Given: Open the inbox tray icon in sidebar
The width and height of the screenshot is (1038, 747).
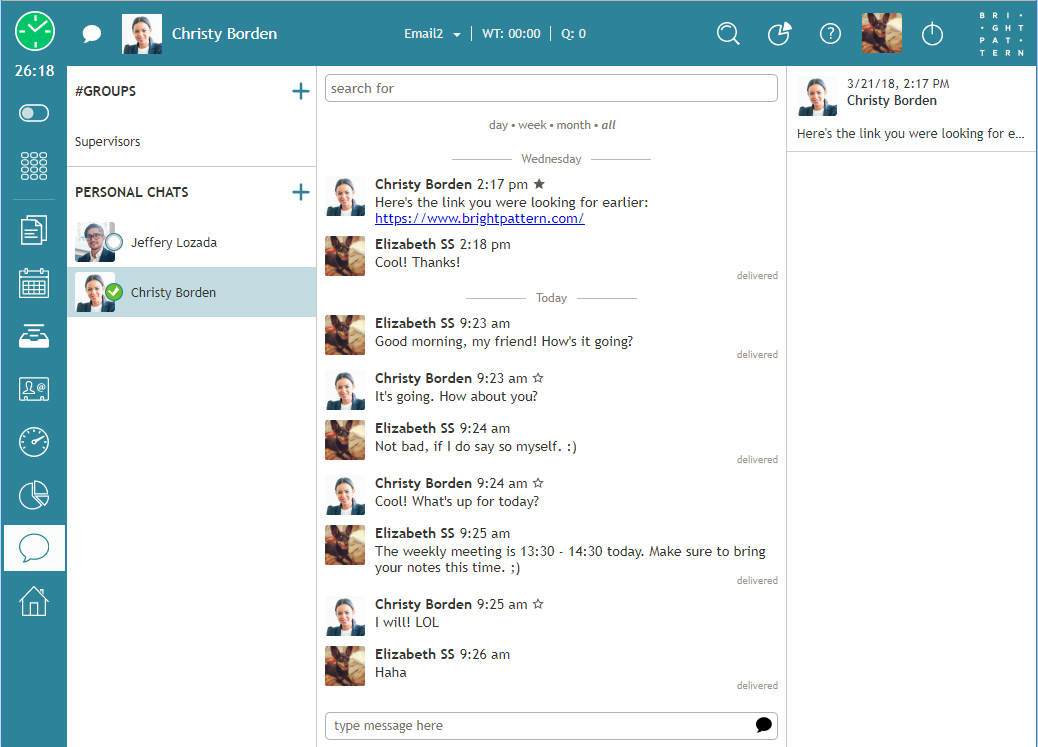Looking at the screenshot, I should point(34,336).
